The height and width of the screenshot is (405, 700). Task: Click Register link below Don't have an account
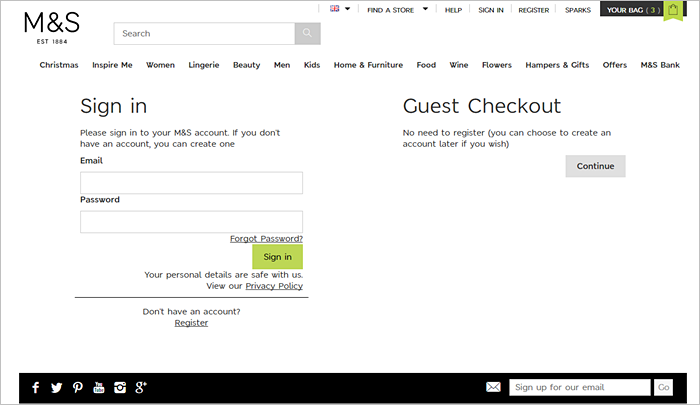pyautogui.click(x=191, y=323)
